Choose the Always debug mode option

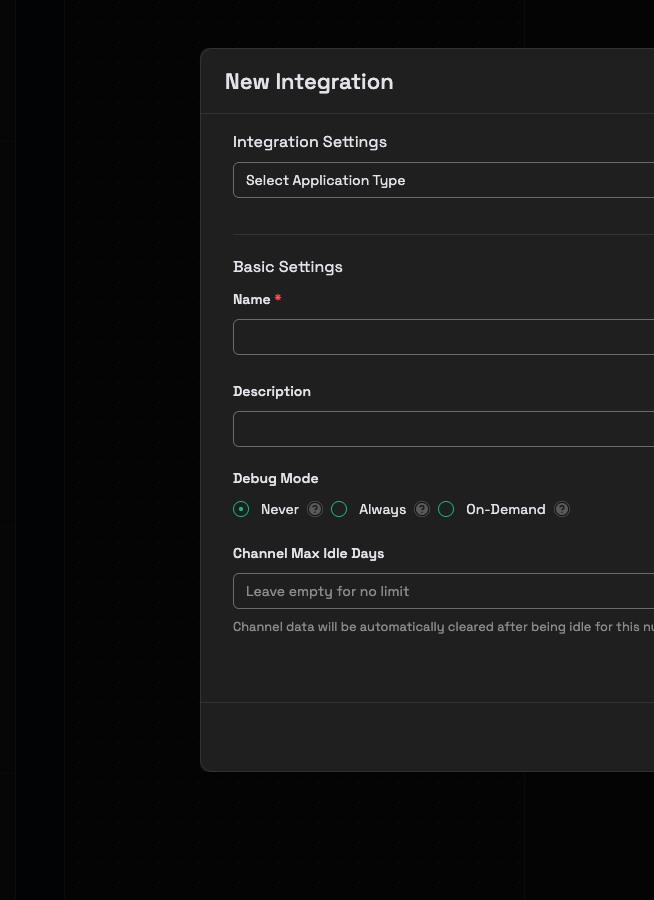pyautogui.click(x=339, y=509)
